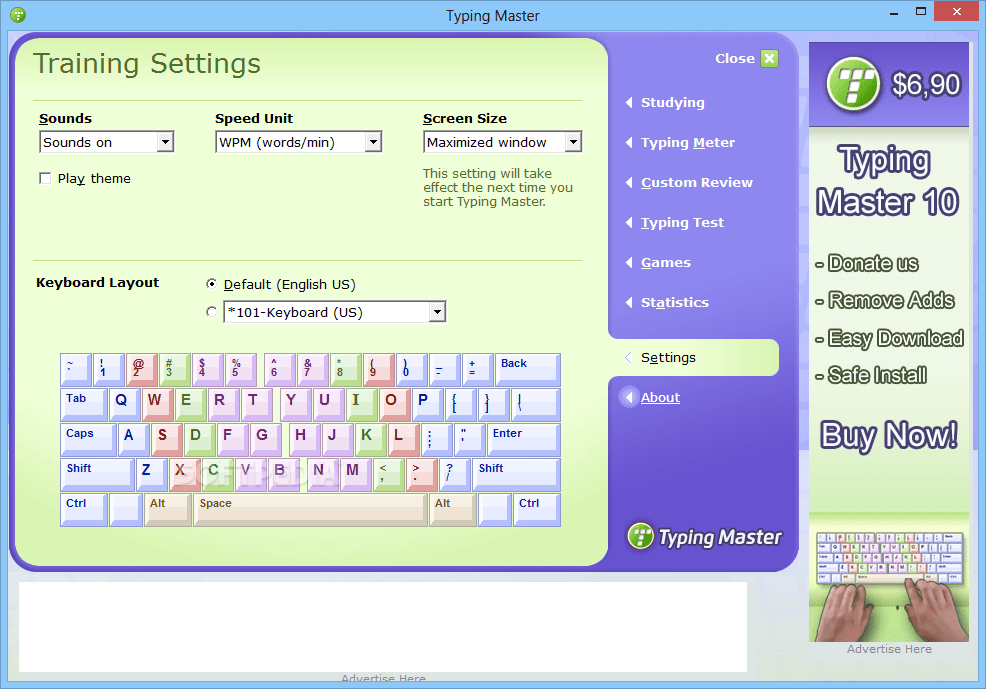Click the Easy Download text in ad
This screenshot has width=986, height=689.
coord(895,338)
